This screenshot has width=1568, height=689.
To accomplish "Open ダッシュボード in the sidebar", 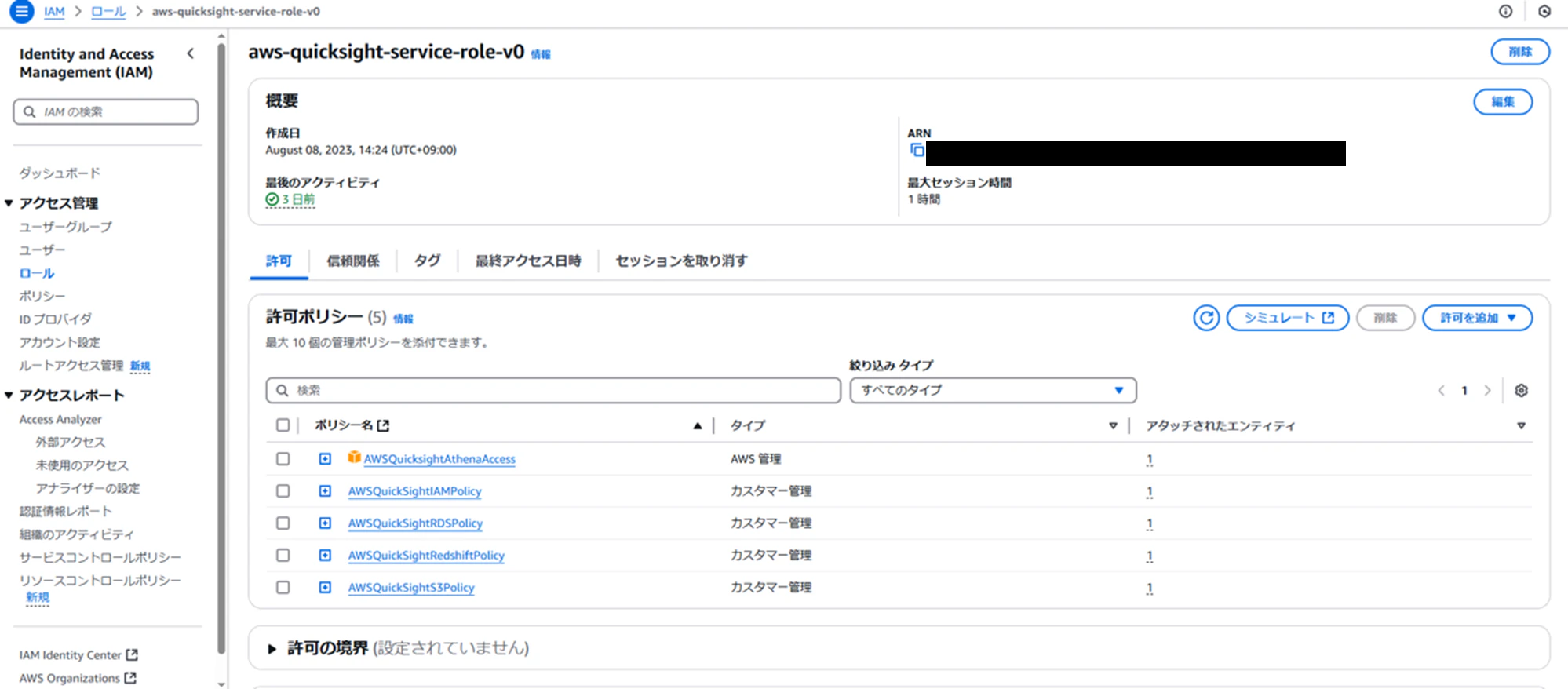I will (x=60, y=173).
